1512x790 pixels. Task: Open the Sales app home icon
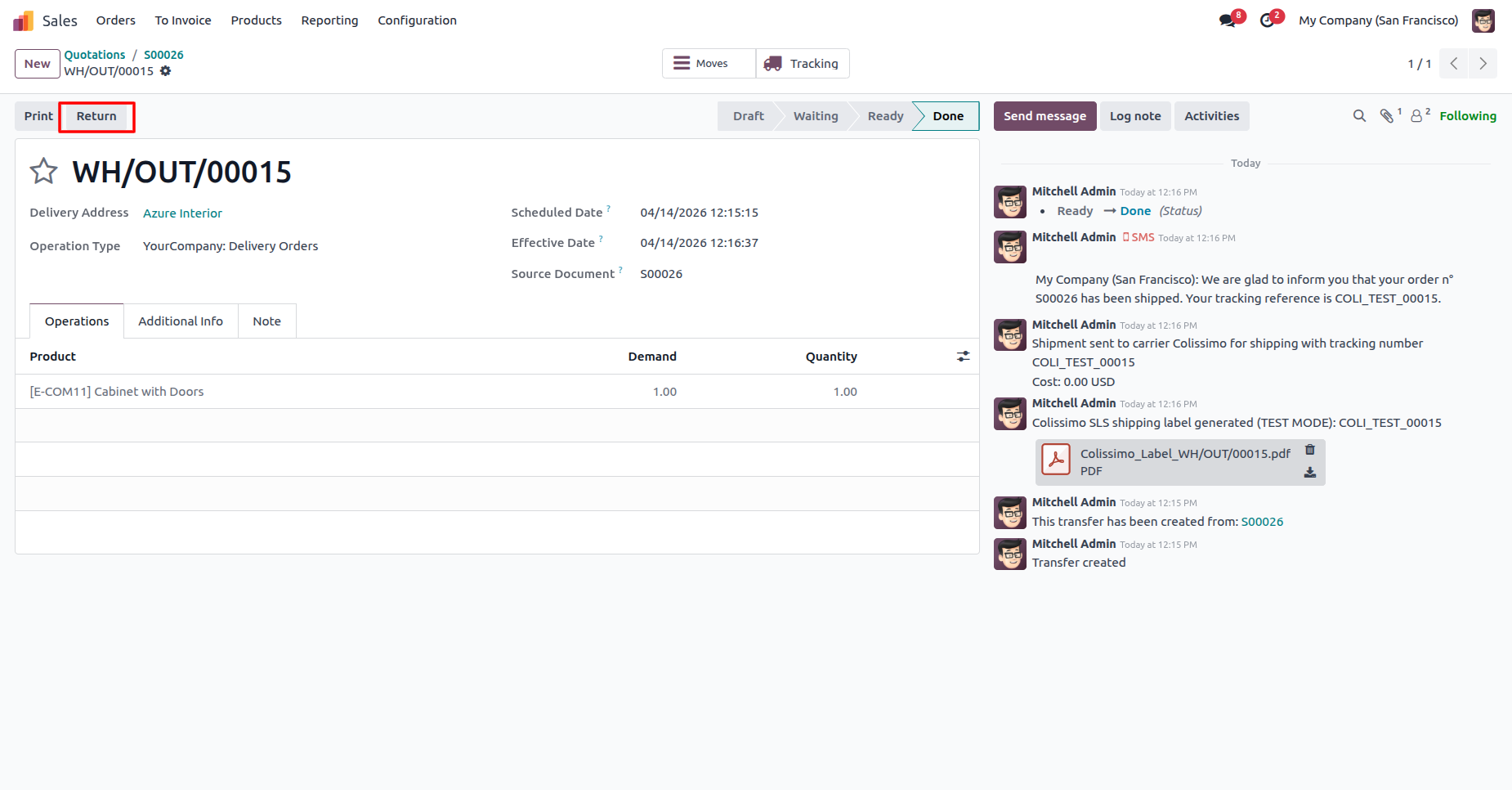coord(23,20)
